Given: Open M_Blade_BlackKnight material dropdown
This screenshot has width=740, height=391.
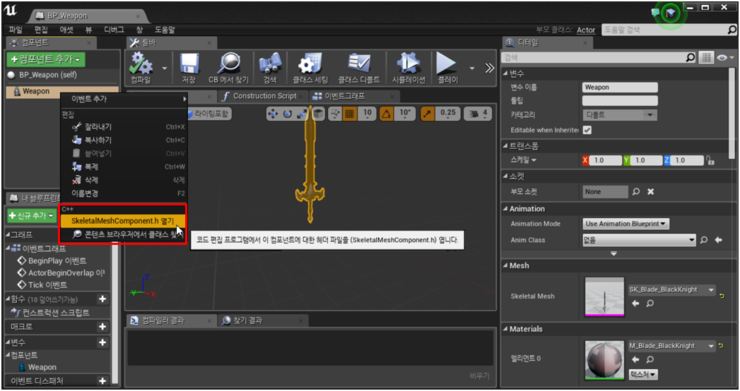Looking at the screenshot, I should point(672,346).
